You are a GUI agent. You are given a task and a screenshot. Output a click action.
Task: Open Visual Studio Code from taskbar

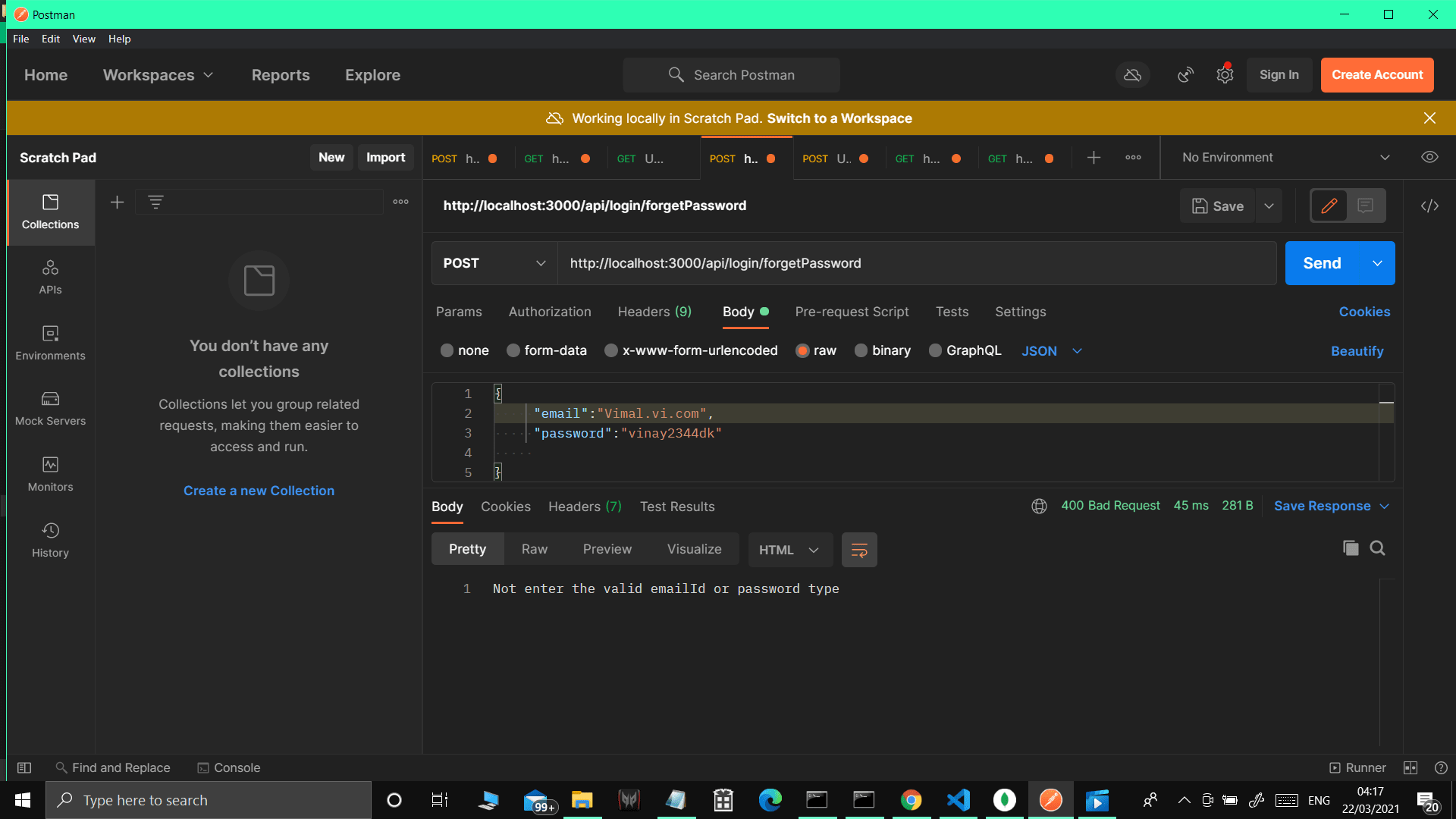pos(958,800)
